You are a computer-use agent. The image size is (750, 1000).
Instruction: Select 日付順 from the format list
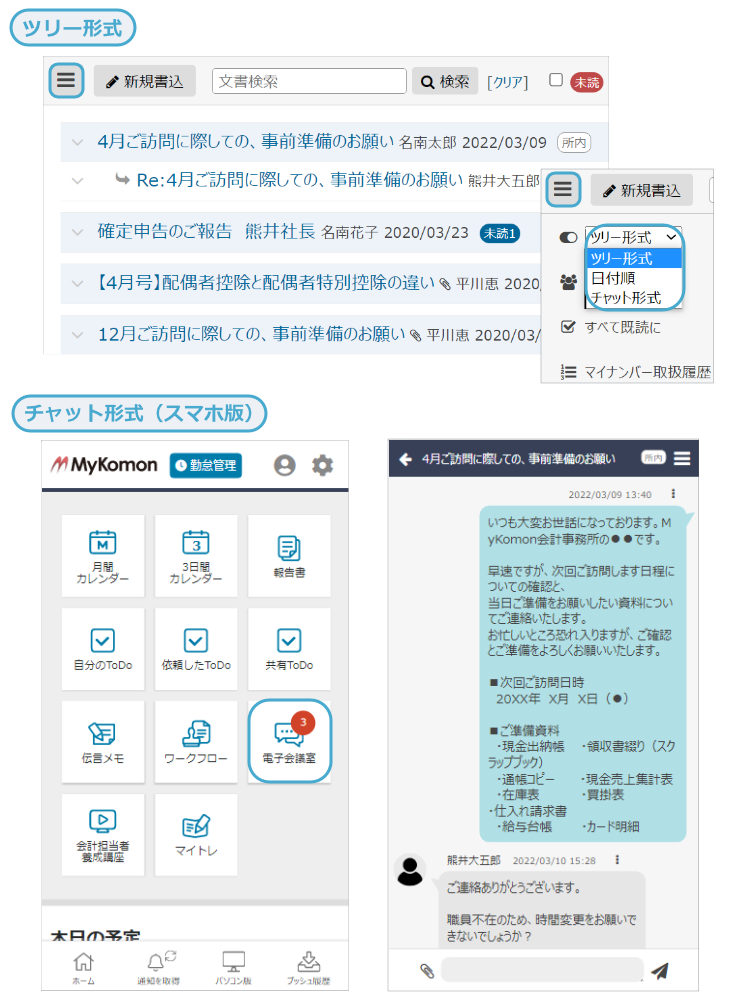(611, 278)
